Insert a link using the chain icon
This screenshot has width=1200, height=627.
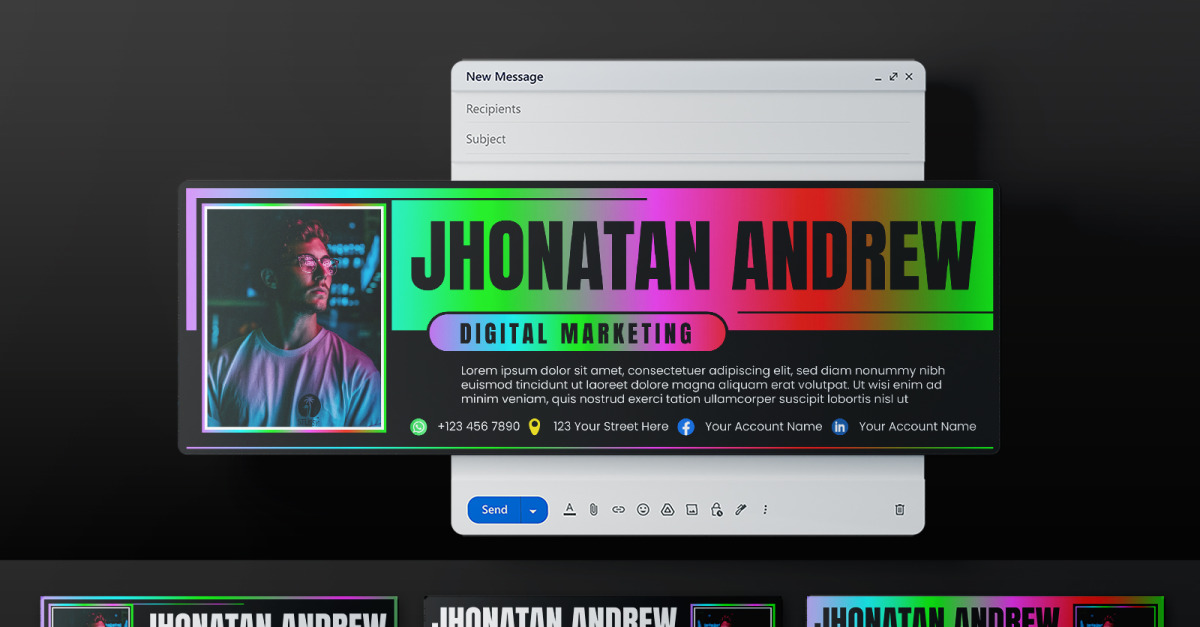(x=618, y=510)
